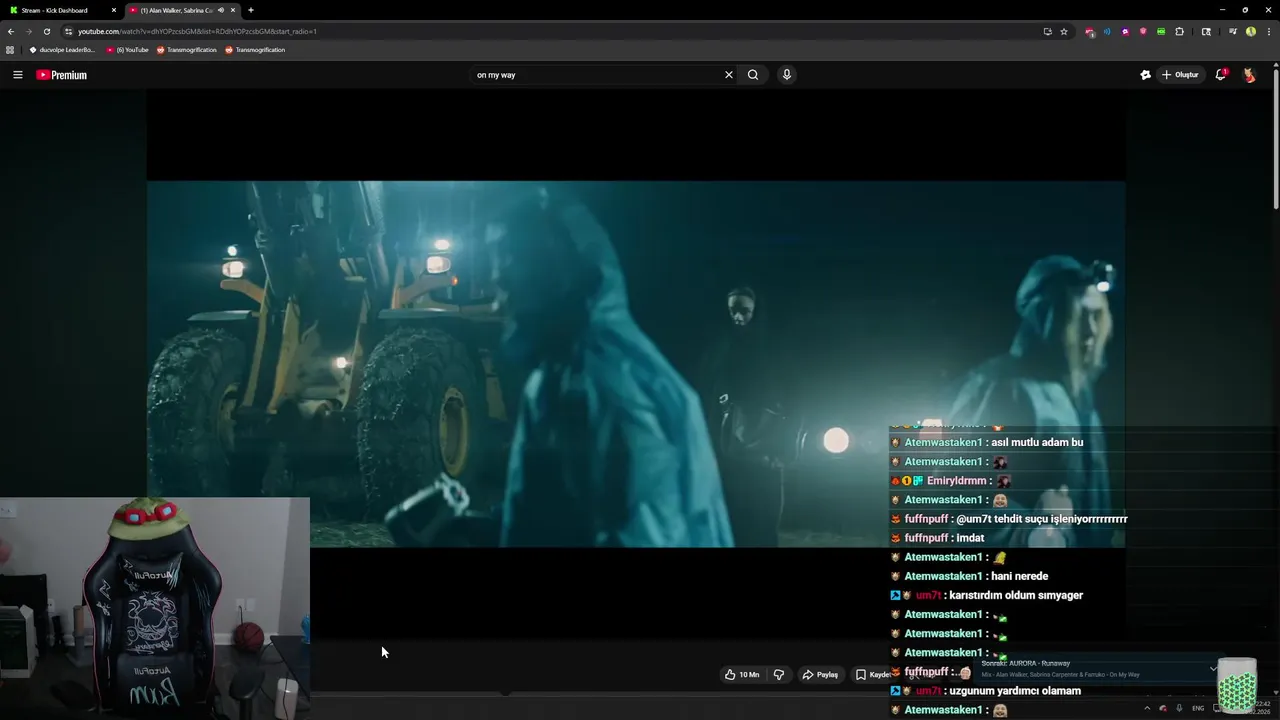Open the tab search icon in Chrome toolbar
The image size is (1280, 720).
[x=1206, y=31]
